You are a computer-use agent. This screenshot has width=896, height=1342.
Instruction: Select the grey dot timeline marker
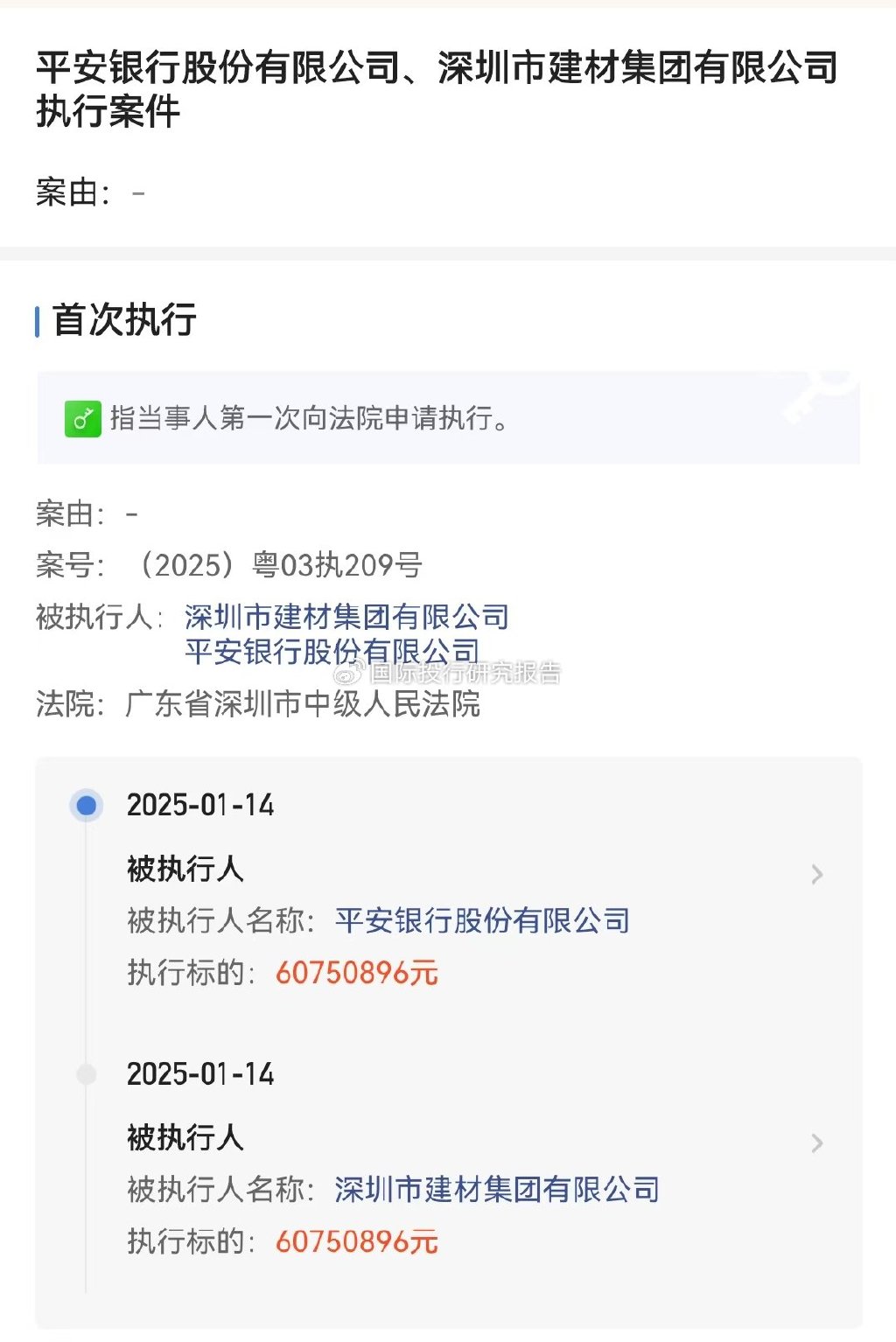pyautogui.click(x=87, y=1073)
